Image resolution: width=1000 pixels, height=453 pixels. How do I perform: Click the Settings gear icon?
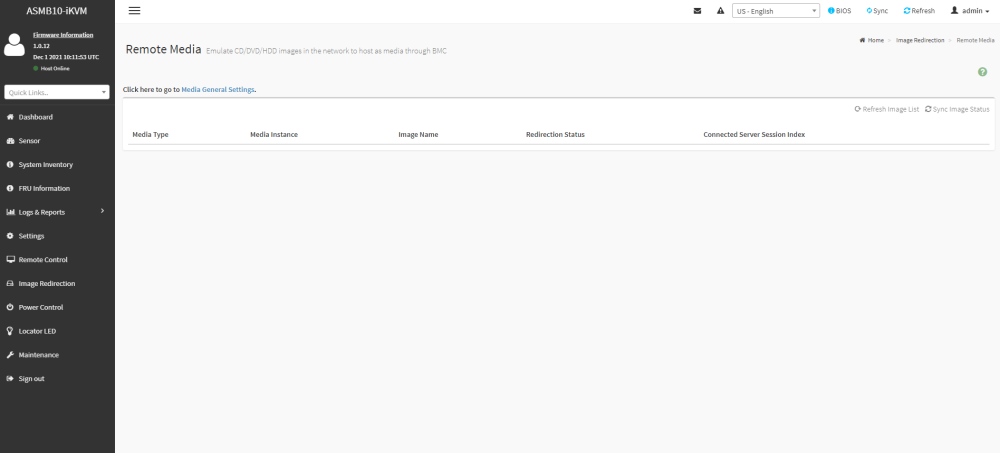pos(10,236)
